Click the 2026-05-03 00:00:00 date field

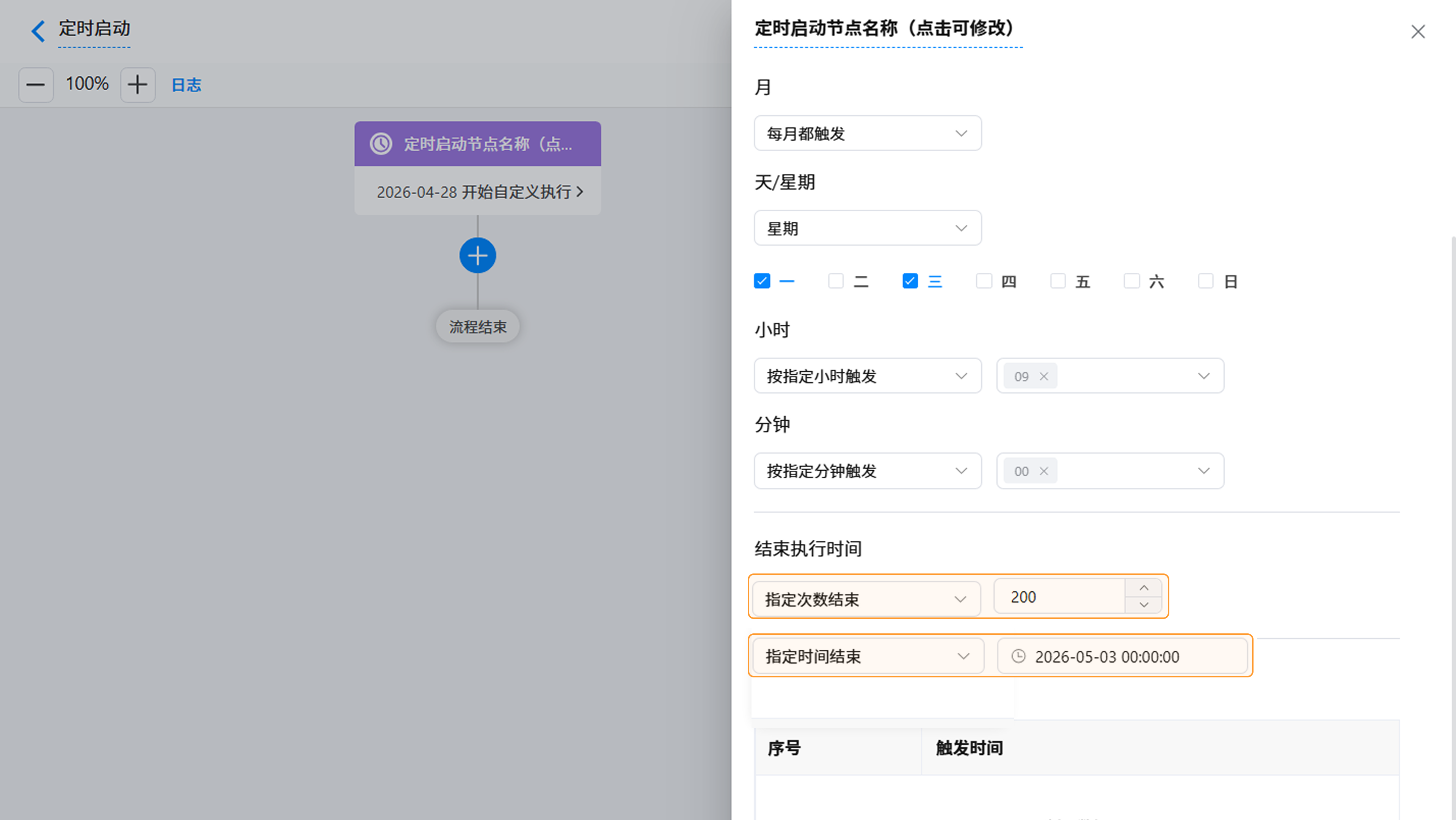(1122, 656)
